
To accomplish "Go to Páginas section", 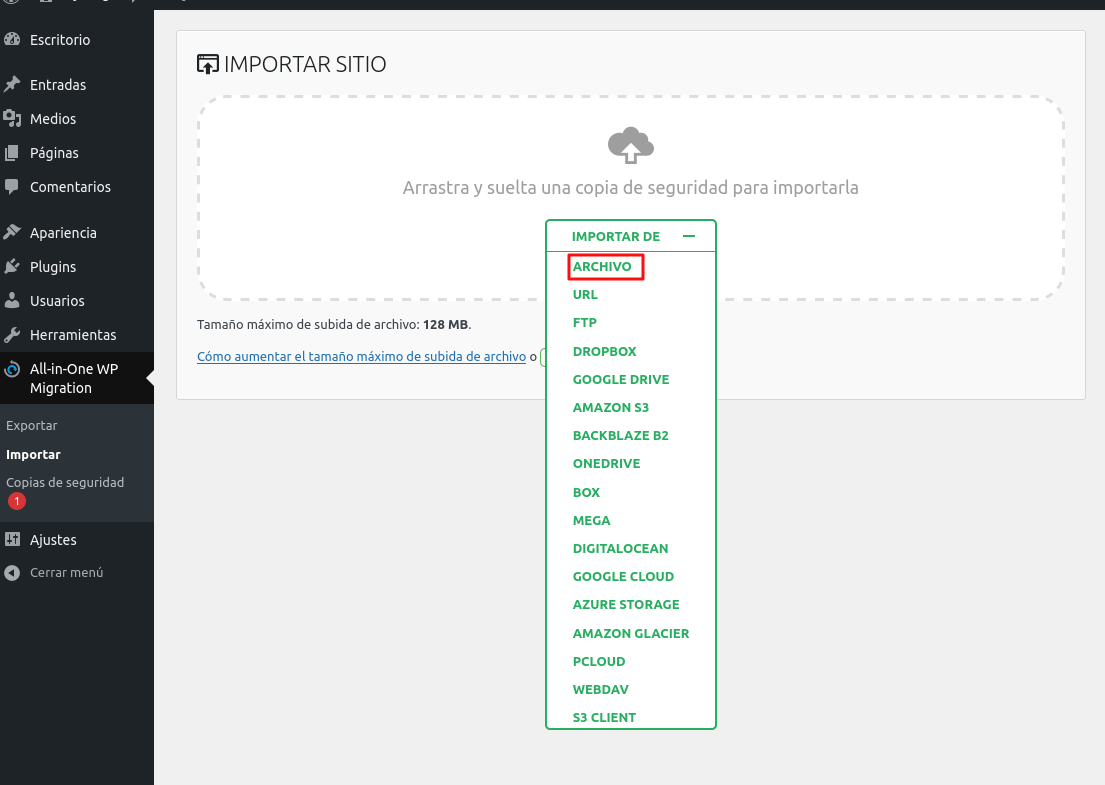I will tap(54, 153).
